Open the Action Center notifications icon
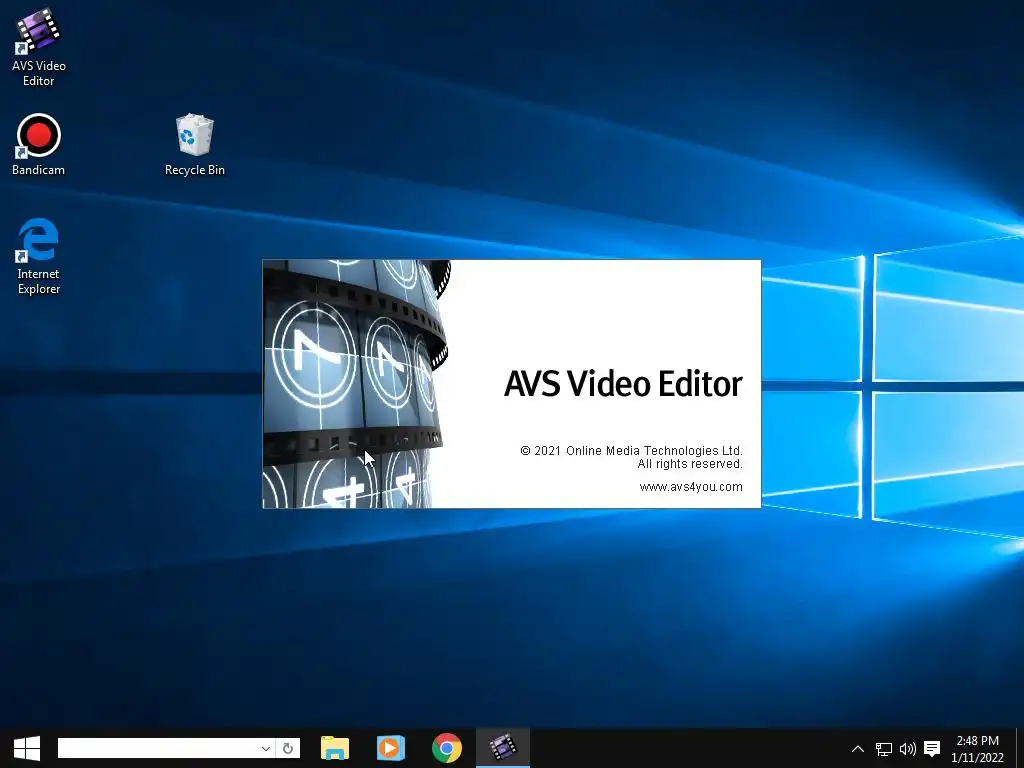1024x768 pixels. coord(933,749)
